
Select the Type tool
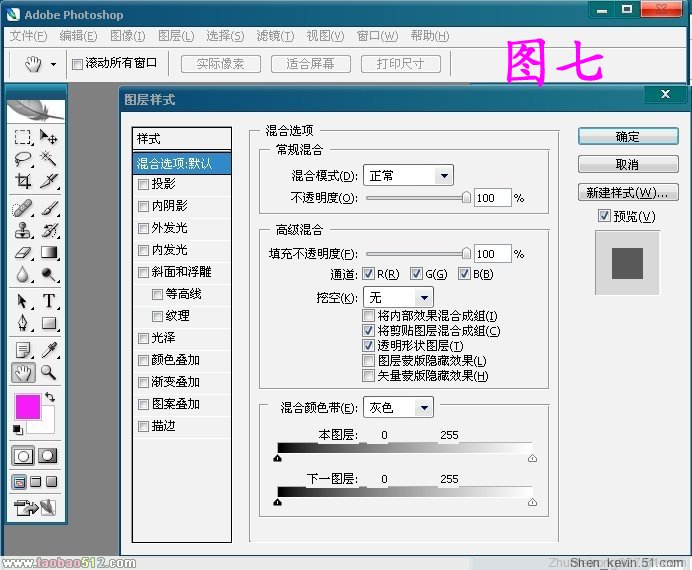pyautogui.click(x=49, y=301)
